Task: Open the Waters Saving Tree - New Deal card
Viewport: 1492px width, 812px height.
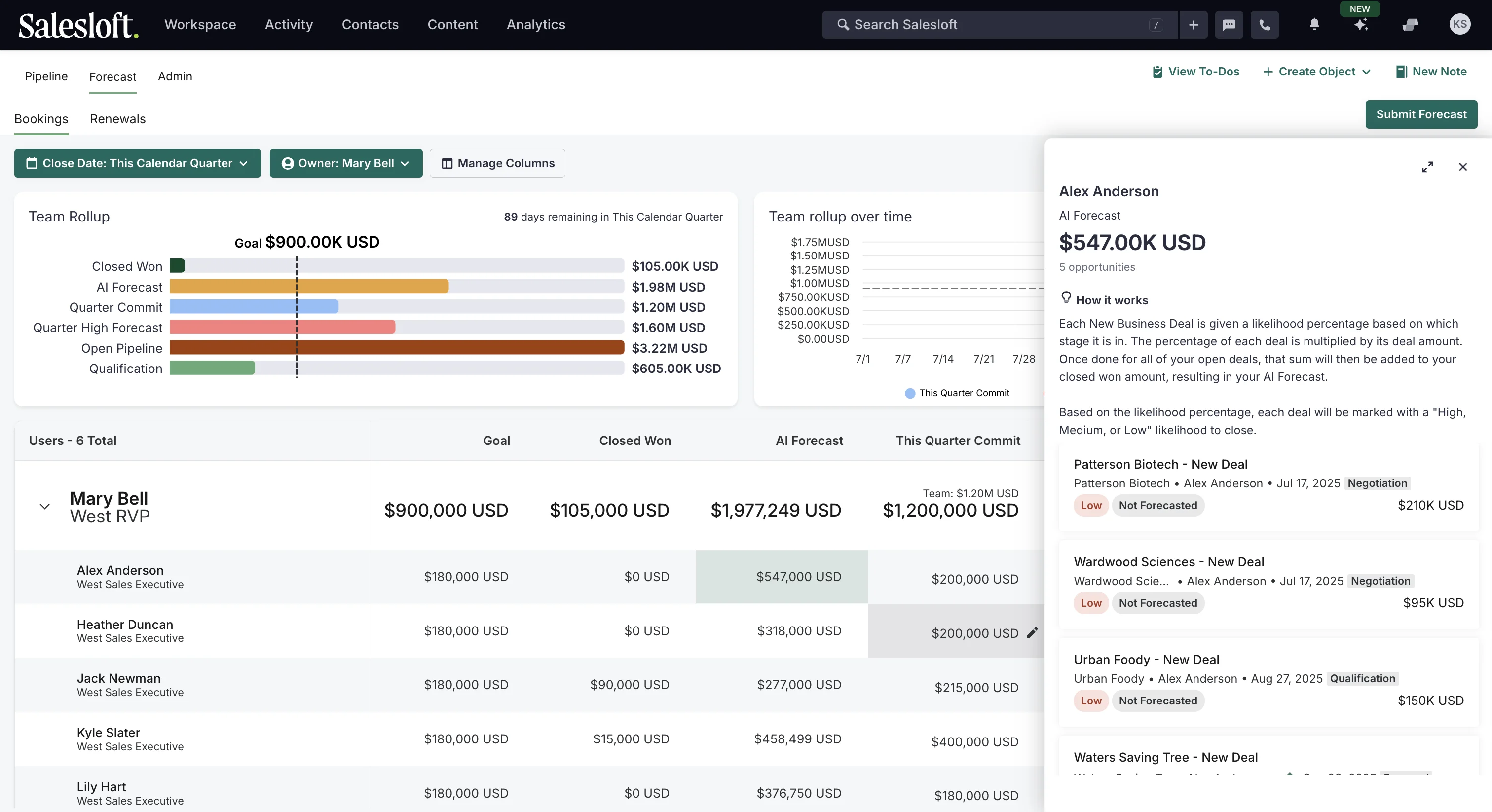Action: 1268,756
